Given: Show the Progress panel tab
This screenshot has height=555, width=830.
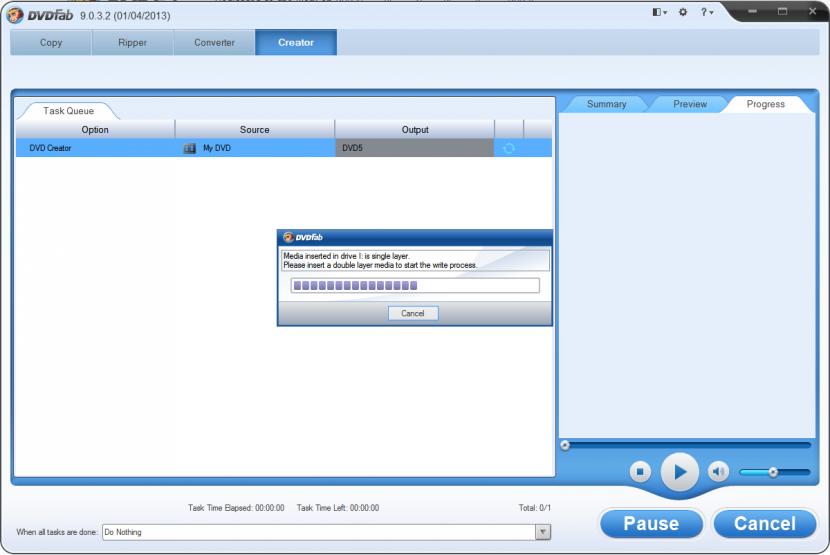Looking at the screenshot, I should coord(765,104).
